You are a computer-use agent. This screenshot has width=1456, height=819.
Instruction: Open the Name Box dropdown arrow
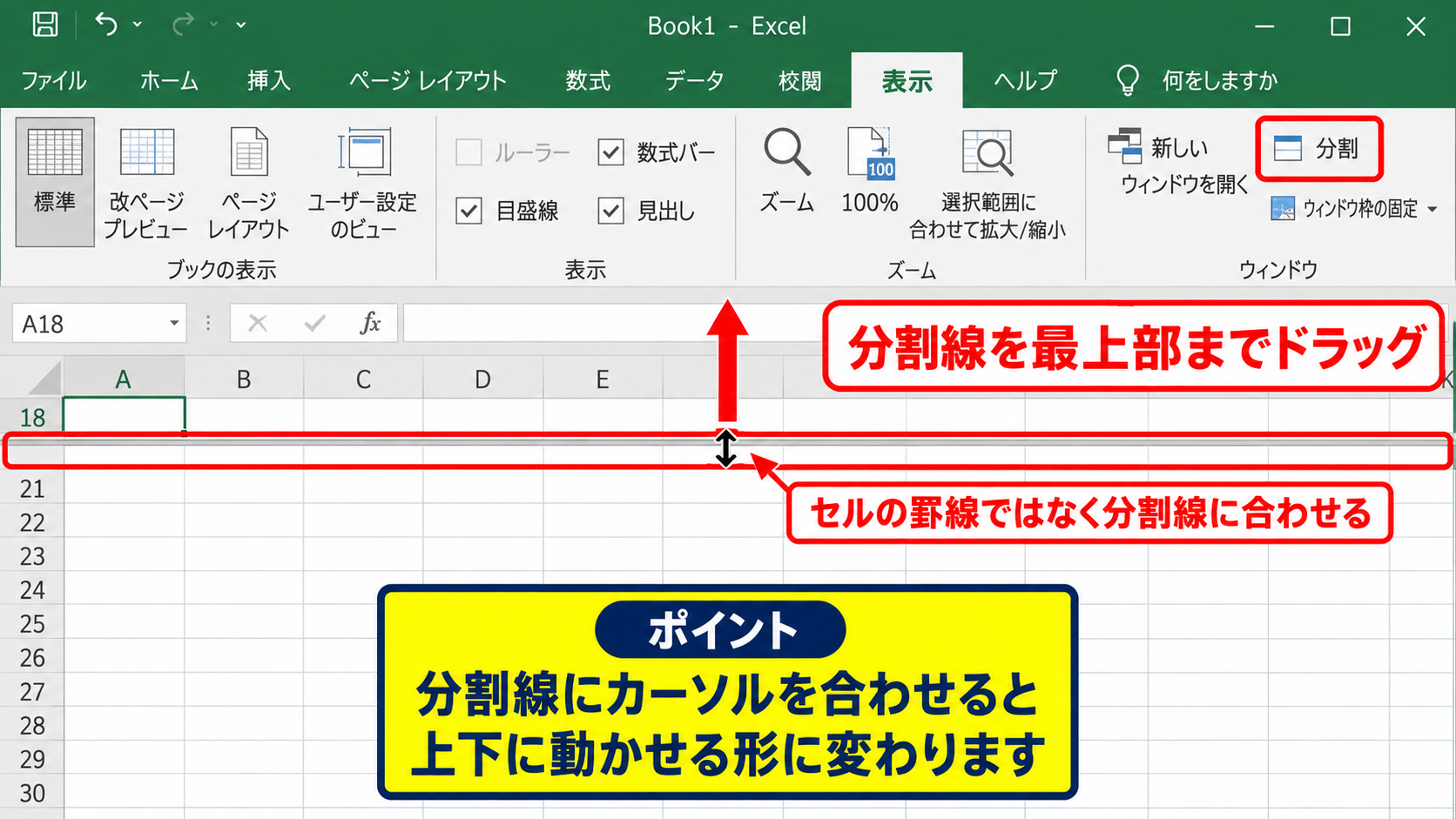[x=174, y=324]
